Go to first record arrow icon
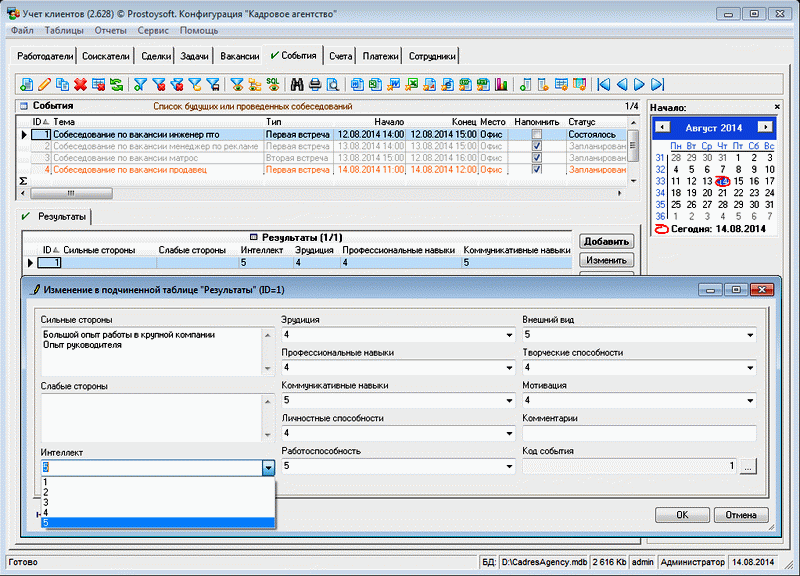The width and height of the screenshot is (800, 576). pyautogui.click(x=604, y=84)
